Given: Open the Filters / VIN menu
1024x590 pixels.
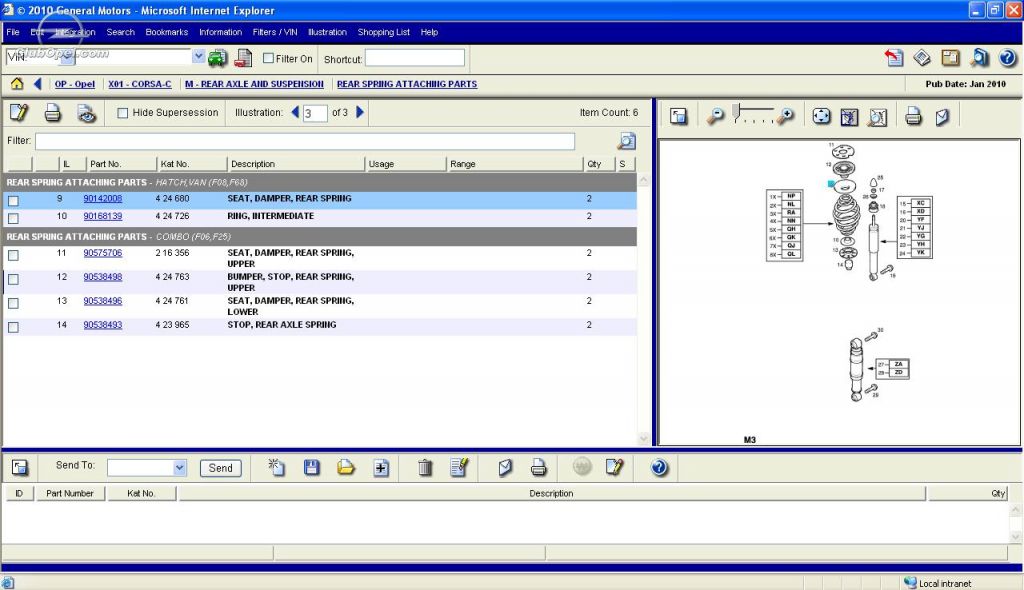Looking at the screenshot, I should (x=275, y=32).
